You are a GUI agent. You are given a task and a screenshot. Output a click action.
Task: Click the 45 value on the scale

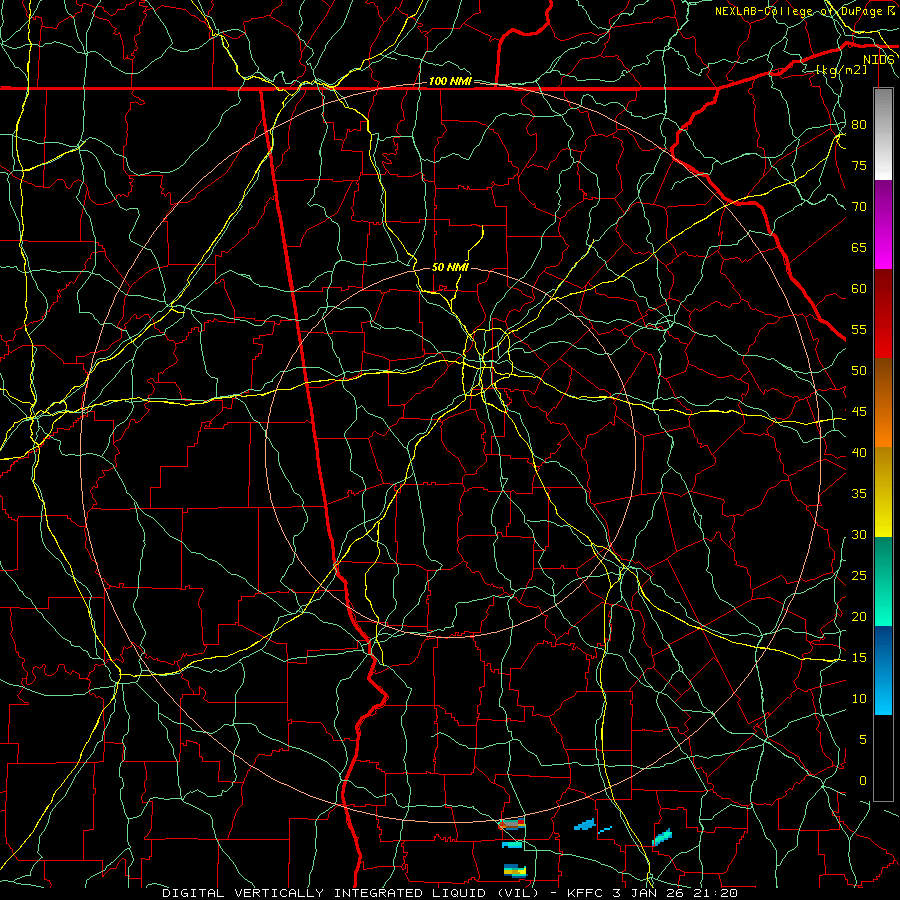[859, 412]
